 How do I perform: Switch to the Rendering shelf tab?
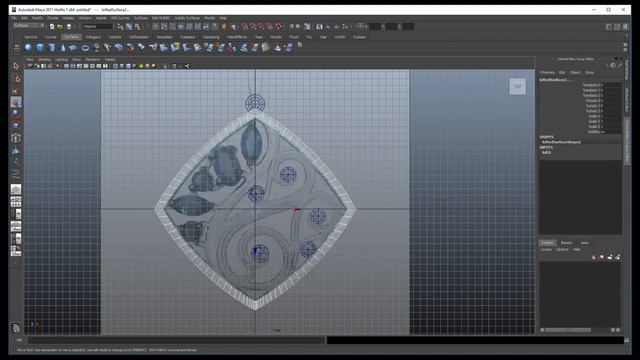pos(211,37)
